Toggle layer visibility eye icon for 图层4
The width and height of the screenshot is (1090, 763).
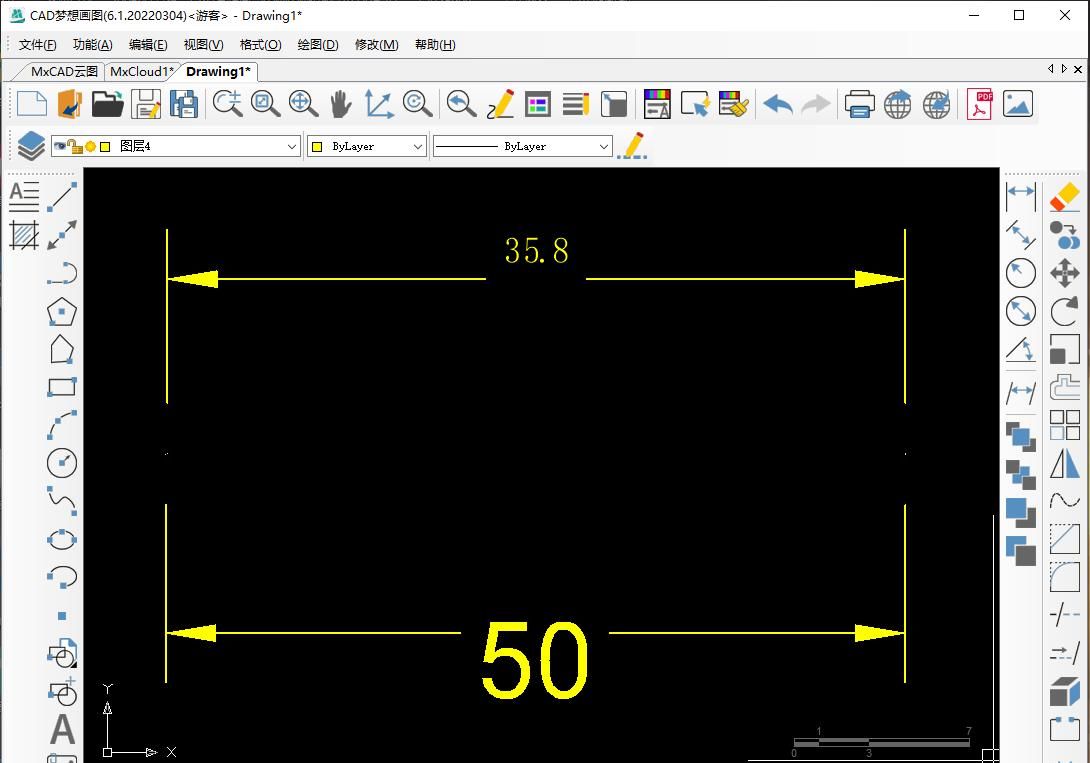(x=60, y=146)
